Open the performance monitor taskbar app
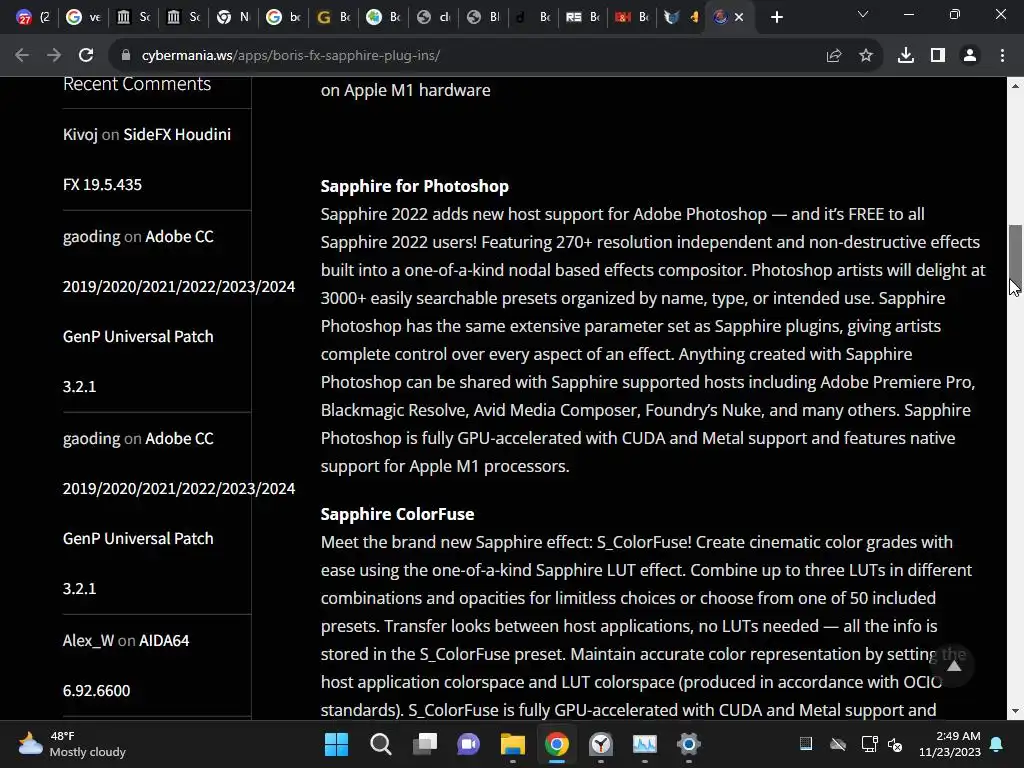Screen dimensions: 1024x768 (x=645, y=744)
